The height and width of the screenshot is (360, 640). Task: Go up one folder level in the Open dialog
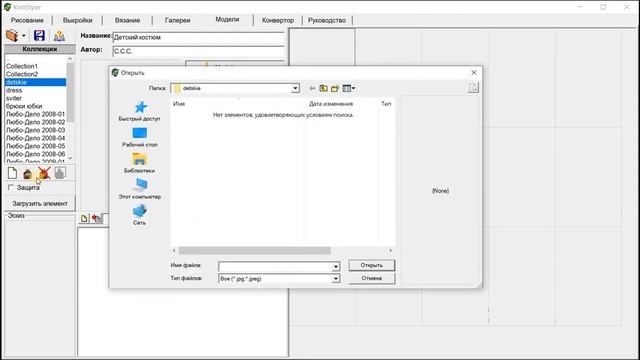point(324,88)
